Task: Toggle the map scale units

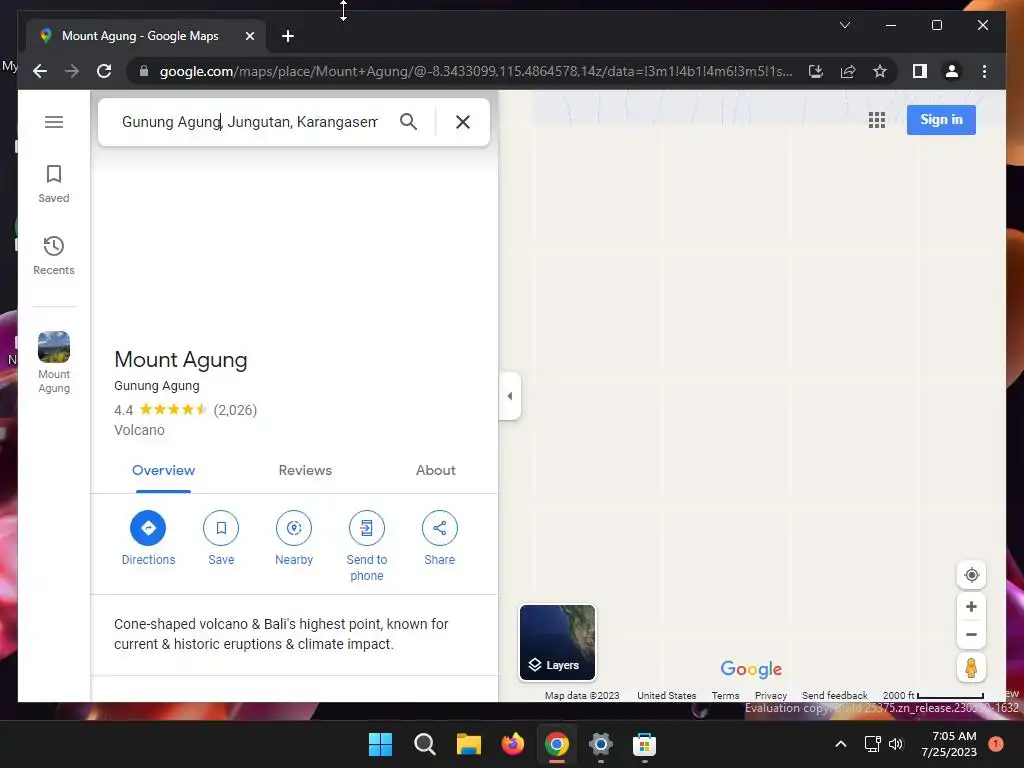Action: click(933, 696)
